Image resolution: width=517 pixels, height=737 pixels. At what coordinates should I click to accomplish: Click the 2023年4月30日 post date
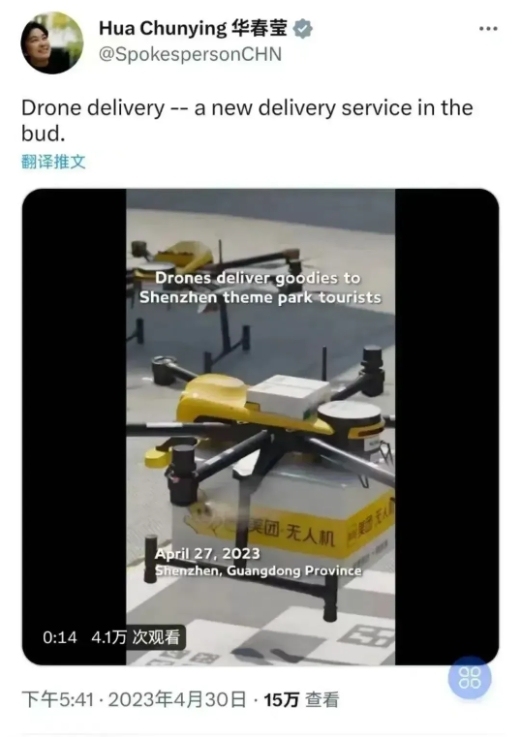click(177, 700)
